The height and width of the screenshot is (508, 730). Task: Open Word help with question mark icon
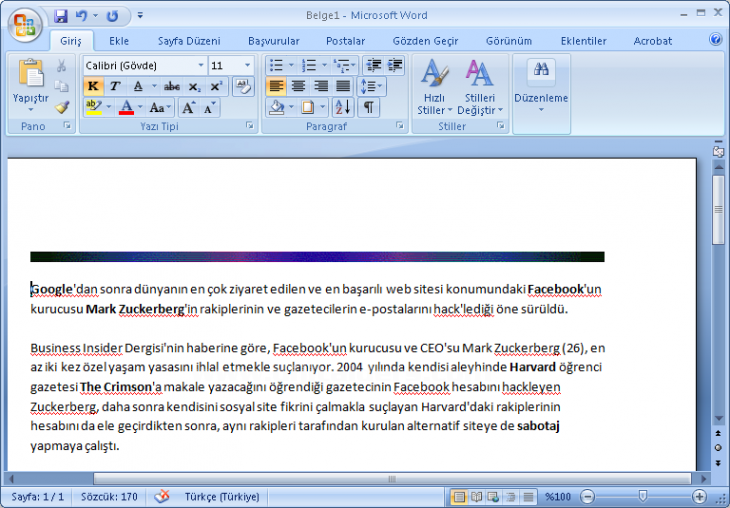coord(716,40)
